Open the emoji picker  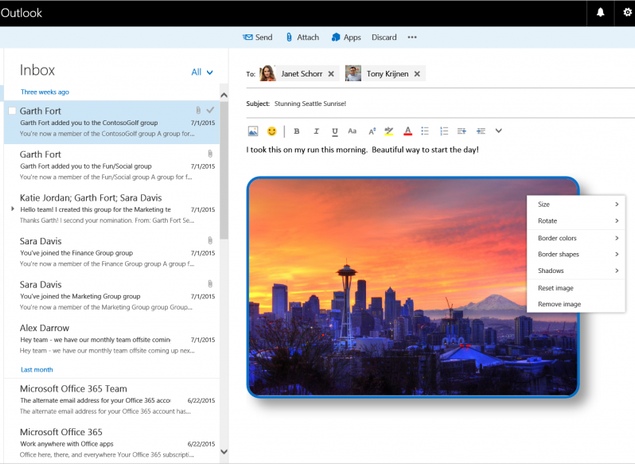[x=272, y=131]
